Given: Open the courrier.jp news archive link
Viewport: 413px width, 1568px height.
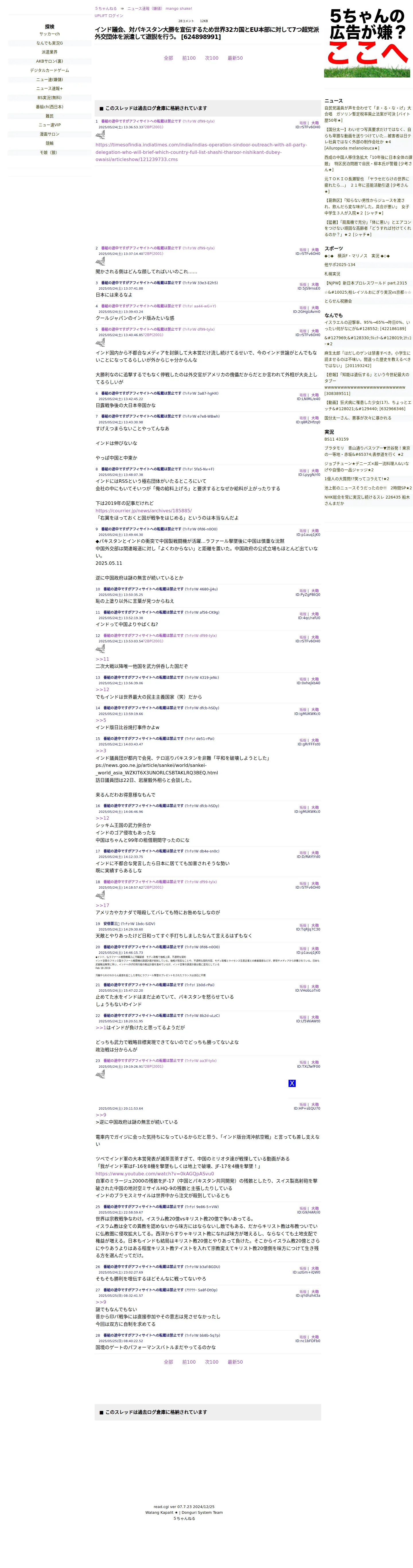Looking at the screenshot, I should point(144,511).
